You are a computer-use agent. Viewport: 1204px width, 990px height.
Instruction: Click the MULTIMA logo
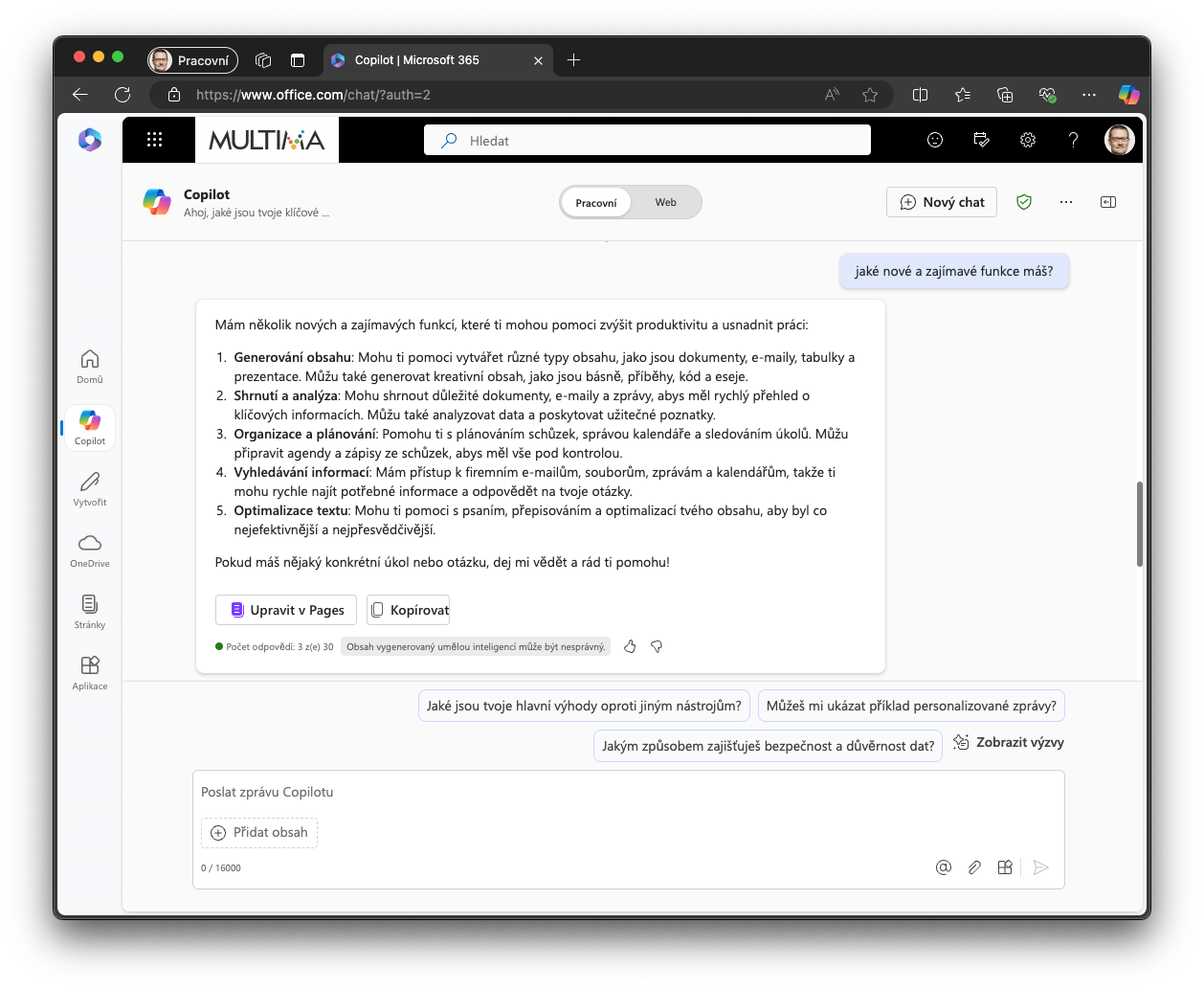267,140
